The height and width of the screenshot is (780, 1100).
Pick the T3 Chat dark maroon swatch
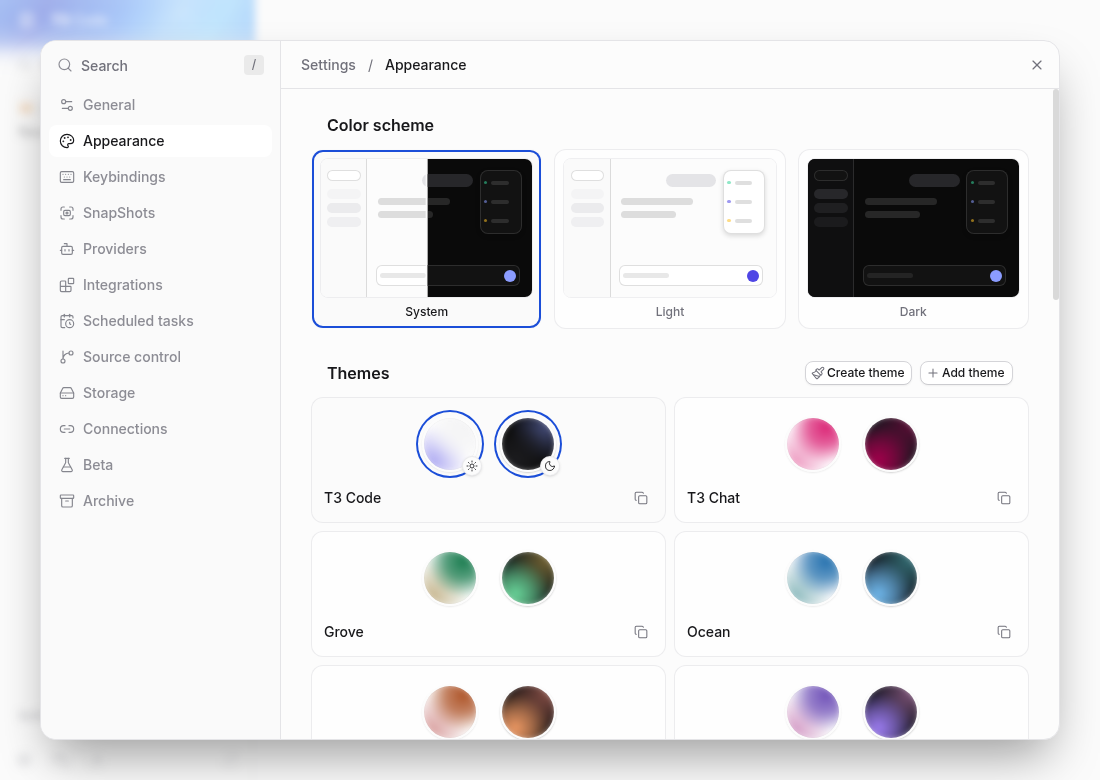tap(891, 444)
